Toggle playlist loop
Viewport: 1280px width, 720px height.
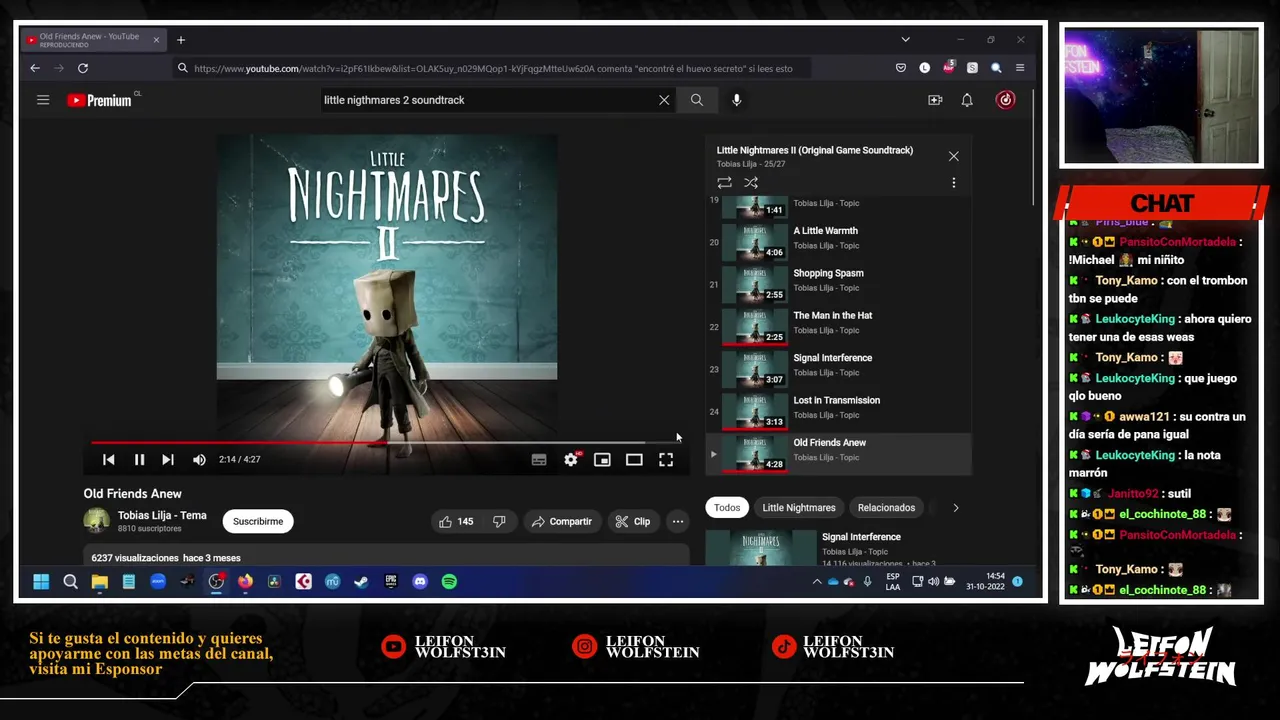(x=724, y=183)
